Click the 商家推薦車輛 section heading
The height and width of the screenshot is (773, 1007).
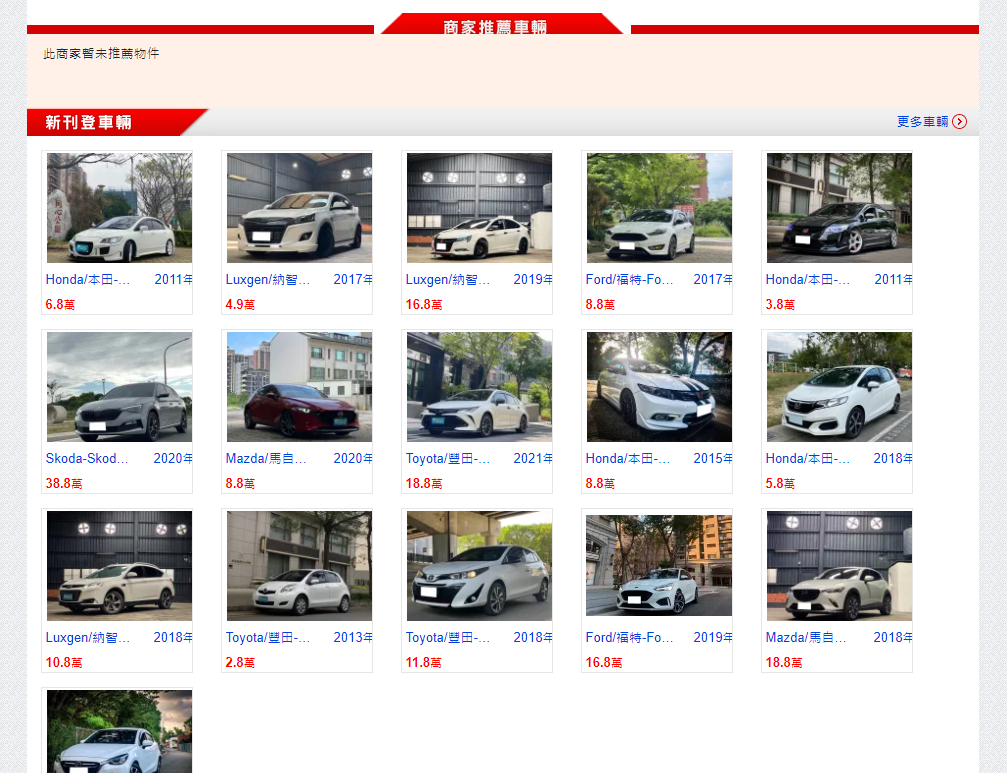point(495,27)
